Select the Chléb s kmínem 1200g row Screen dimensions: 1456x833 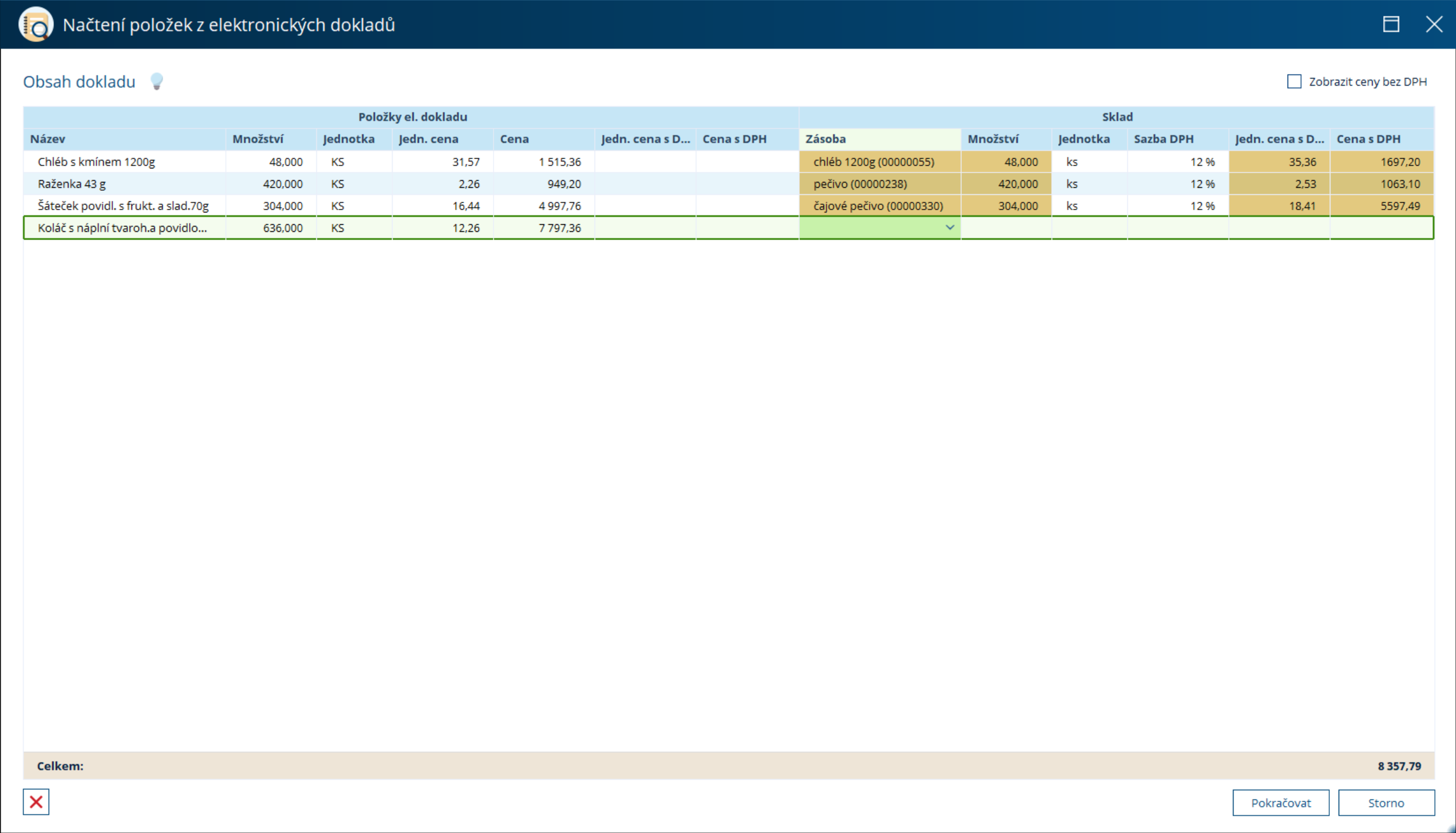(96, 162)
